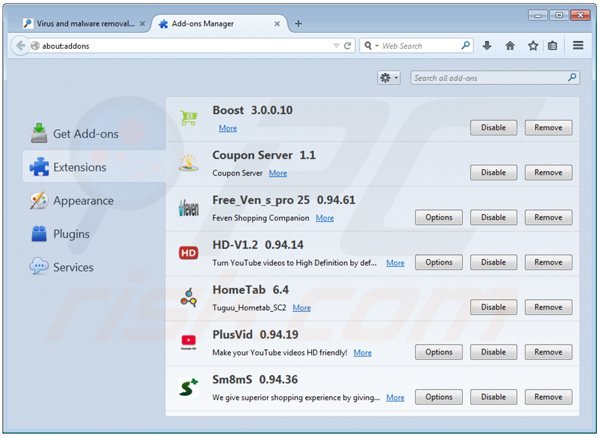The width and height of the screenshot is (600, 438).
Task: Remove the Boost extension
Action: 548,127
